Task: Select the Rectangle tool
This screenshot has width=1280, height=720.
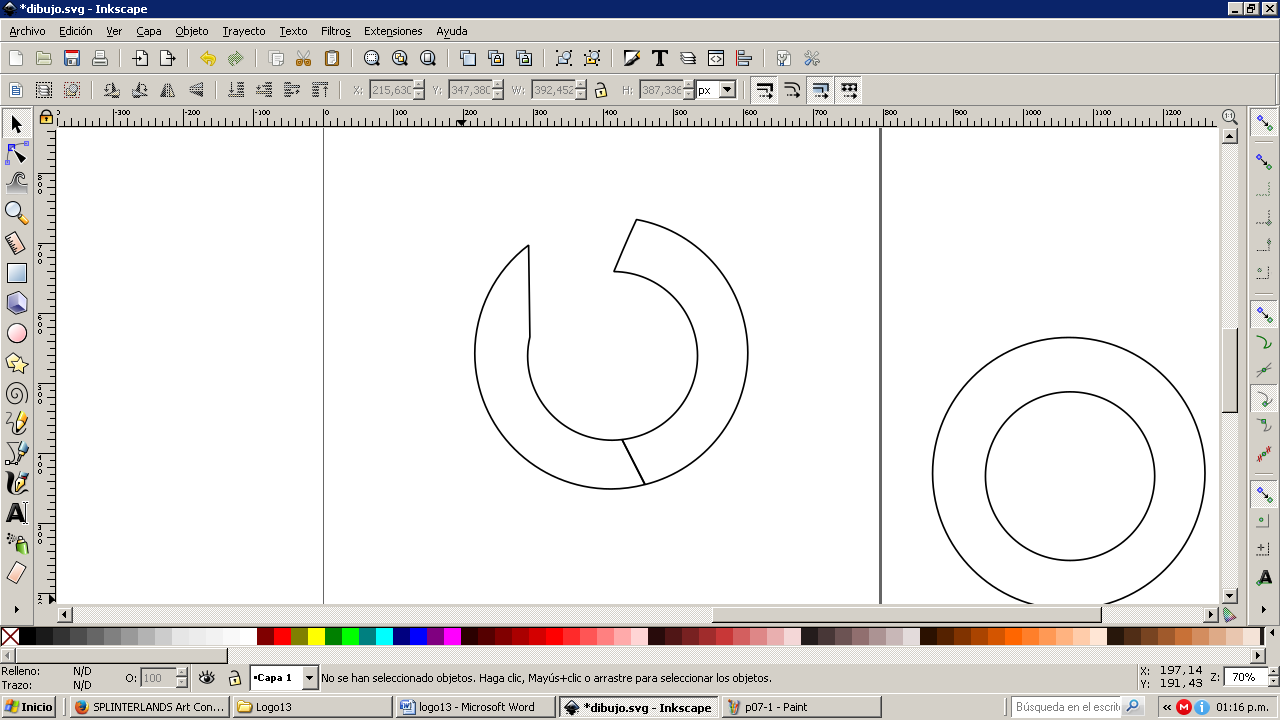Action: point(16,272)
